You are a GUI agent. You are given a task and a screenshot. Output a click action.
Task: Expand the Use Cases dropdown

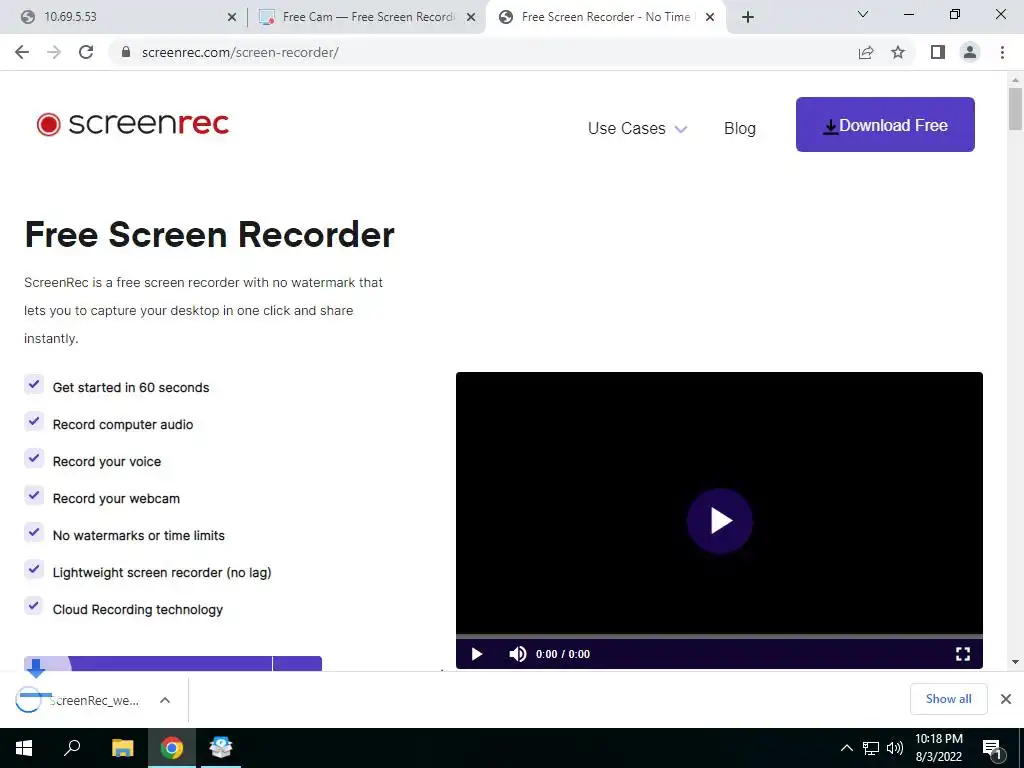tap(637, 129)
